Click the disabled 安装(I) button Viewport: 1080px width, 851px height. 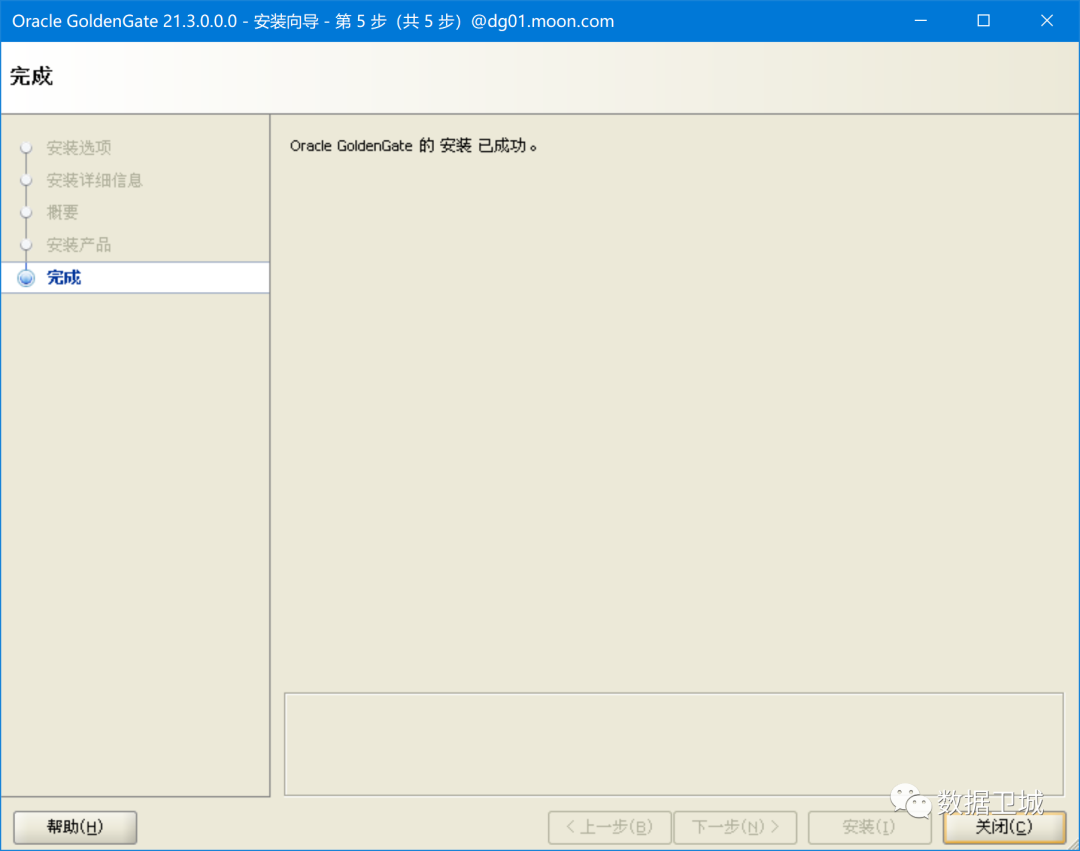[869, 826]
